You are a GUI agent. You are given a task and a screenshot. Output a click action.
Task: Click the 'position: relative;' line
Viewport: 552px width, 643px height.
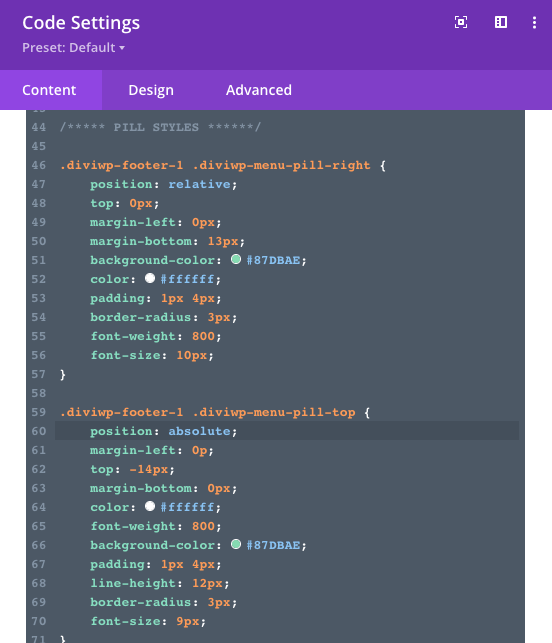(164, 185)
